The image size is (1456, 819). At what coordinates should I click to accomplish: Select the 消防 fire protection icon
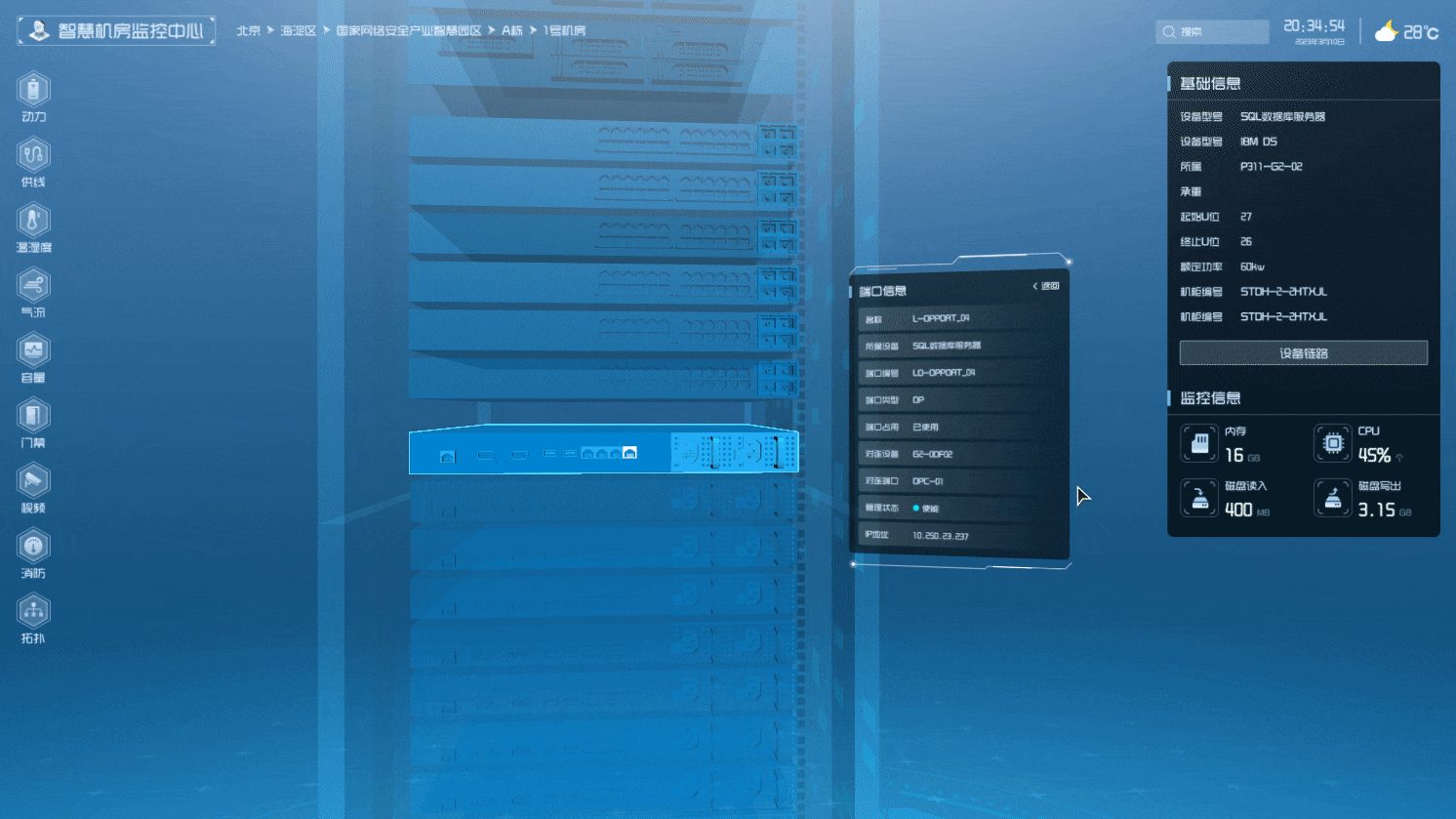click(x=33, y=547)
